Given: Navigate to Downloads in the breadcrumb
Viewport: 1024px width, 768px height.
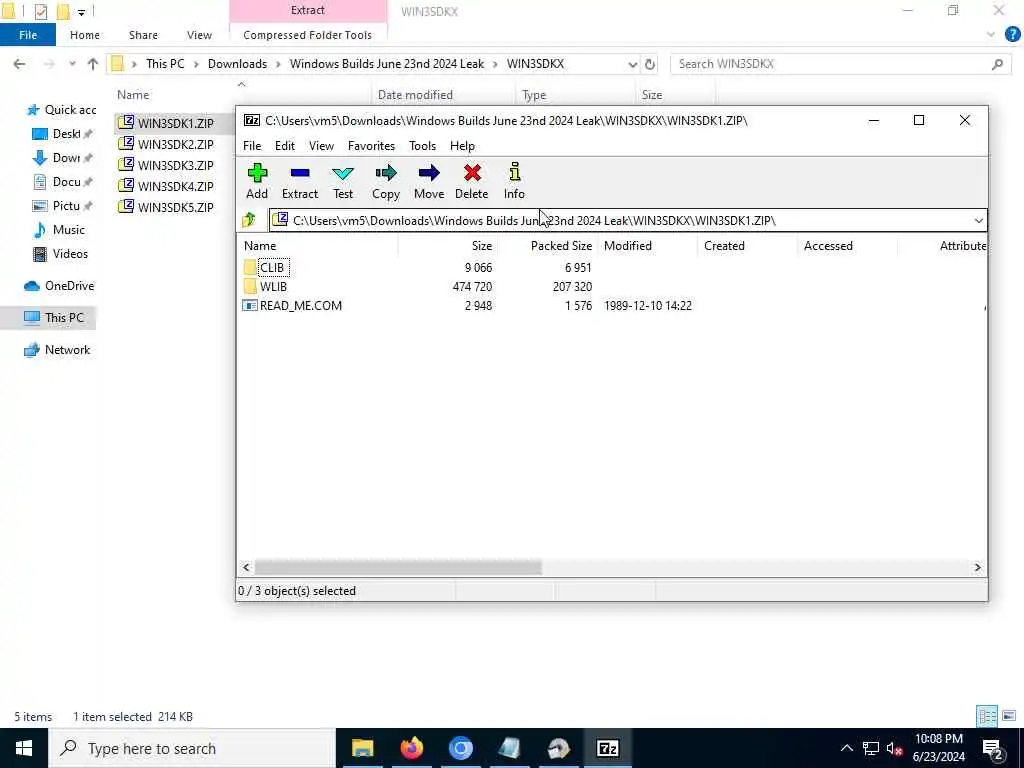Looking at the screenshot, I should tap(237, 63).
